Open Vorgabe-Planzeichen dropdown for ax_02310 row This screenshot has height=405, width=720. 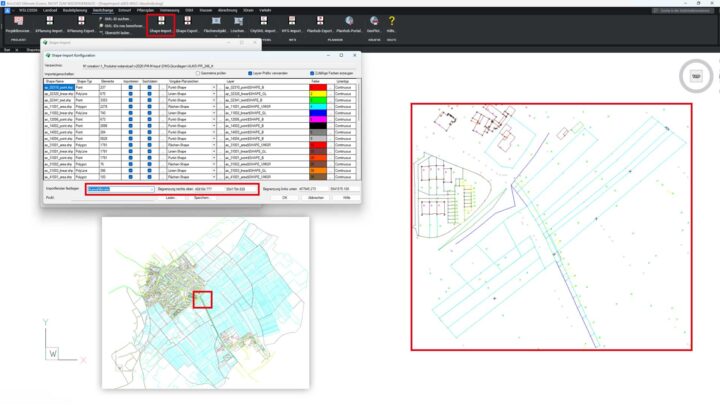coord(214,87)
